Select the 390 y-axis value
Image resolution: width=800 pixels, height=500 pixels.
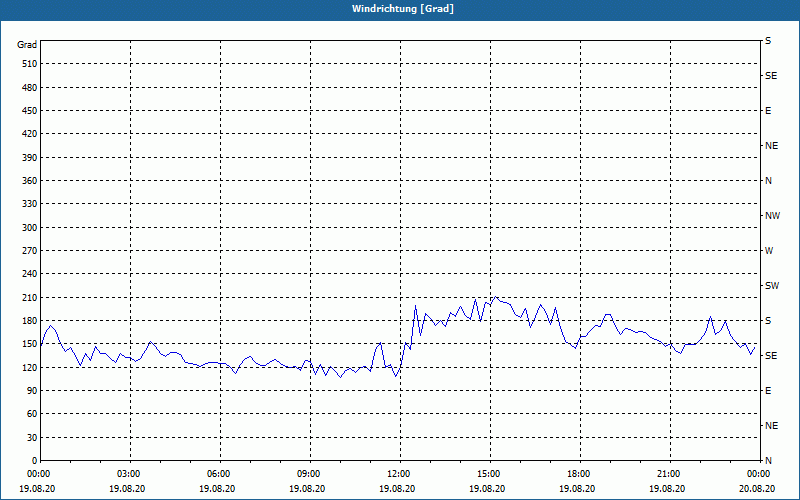tap(30, 157)
